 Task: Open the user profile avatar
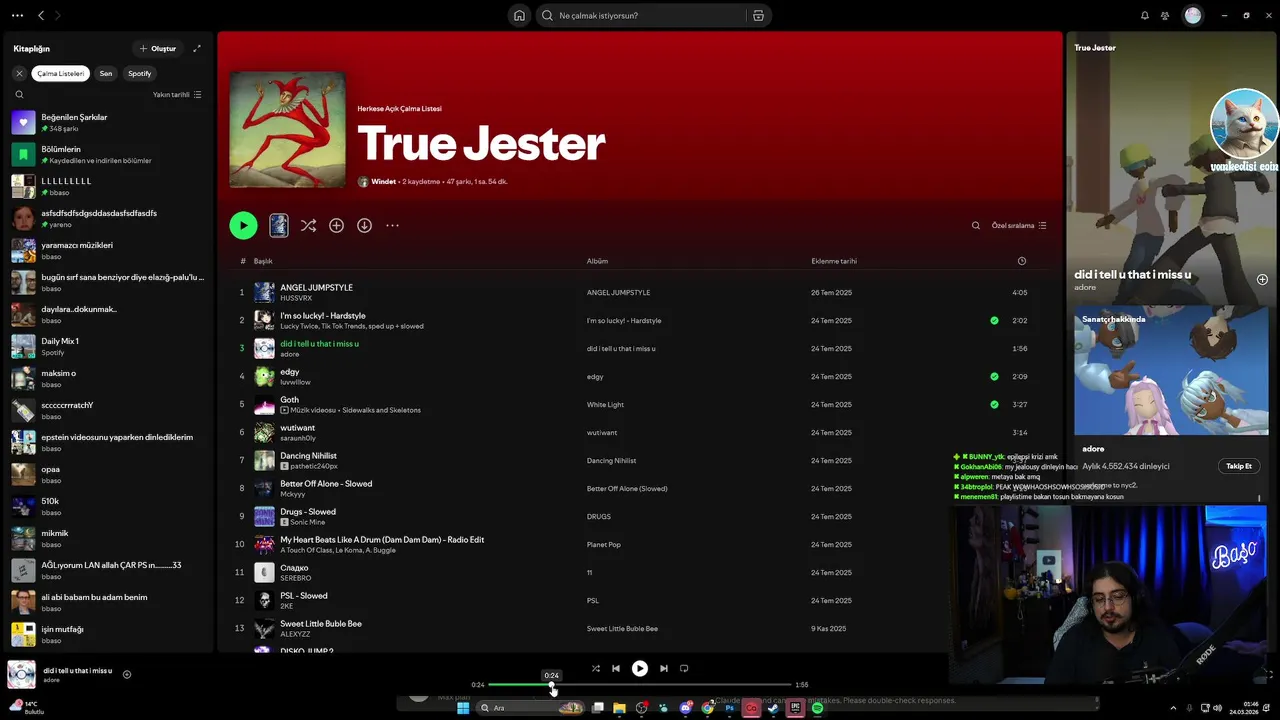(1192, 15)
